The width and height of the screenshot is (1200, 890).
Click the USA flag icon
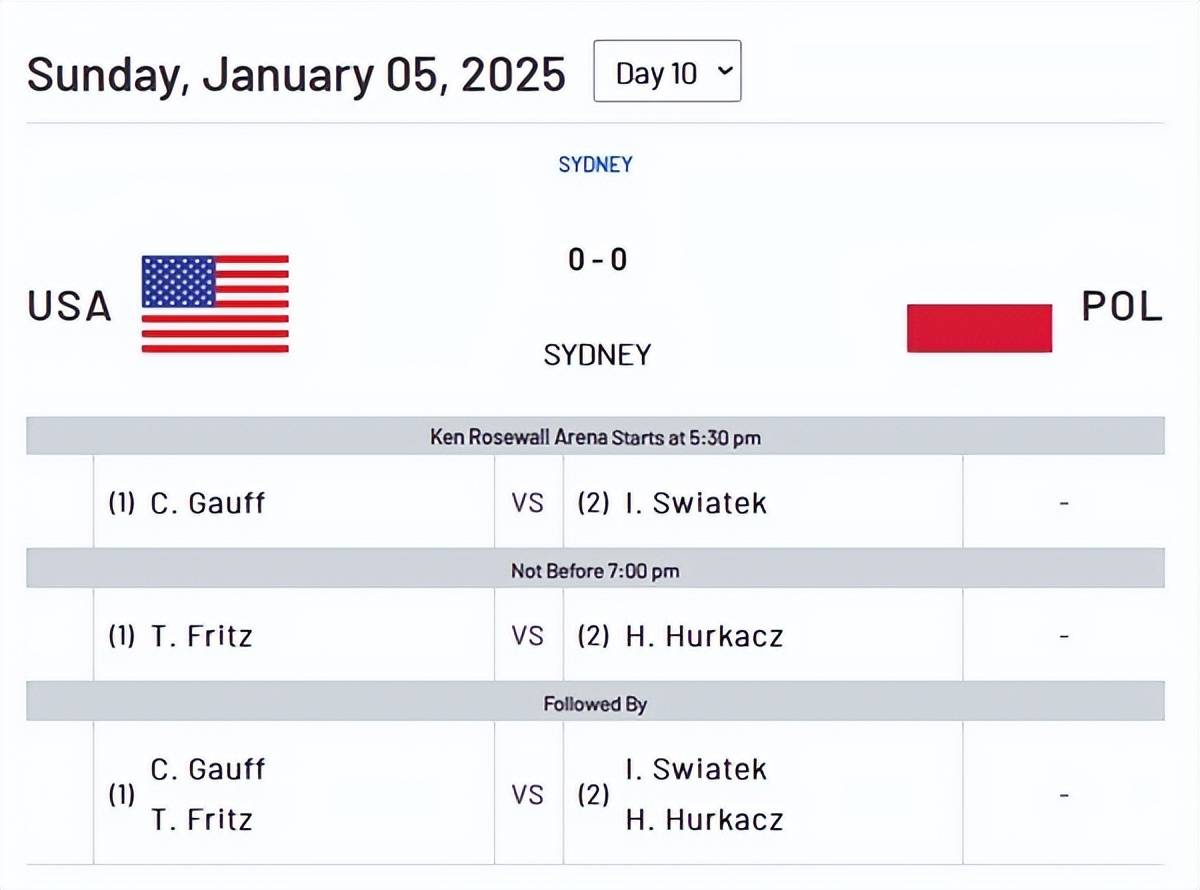pos(215,304)
